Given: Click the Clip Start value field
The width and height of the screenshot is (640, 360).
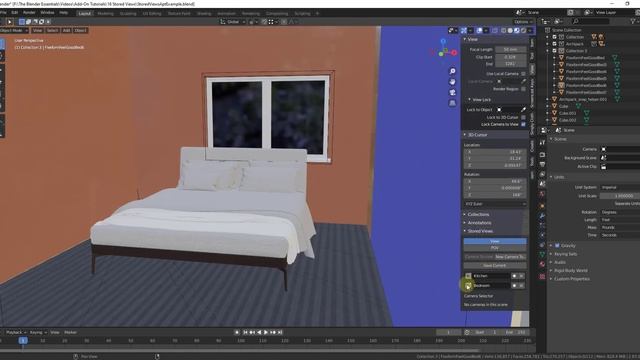Looking at the screenshot, I should coord(511,57).
